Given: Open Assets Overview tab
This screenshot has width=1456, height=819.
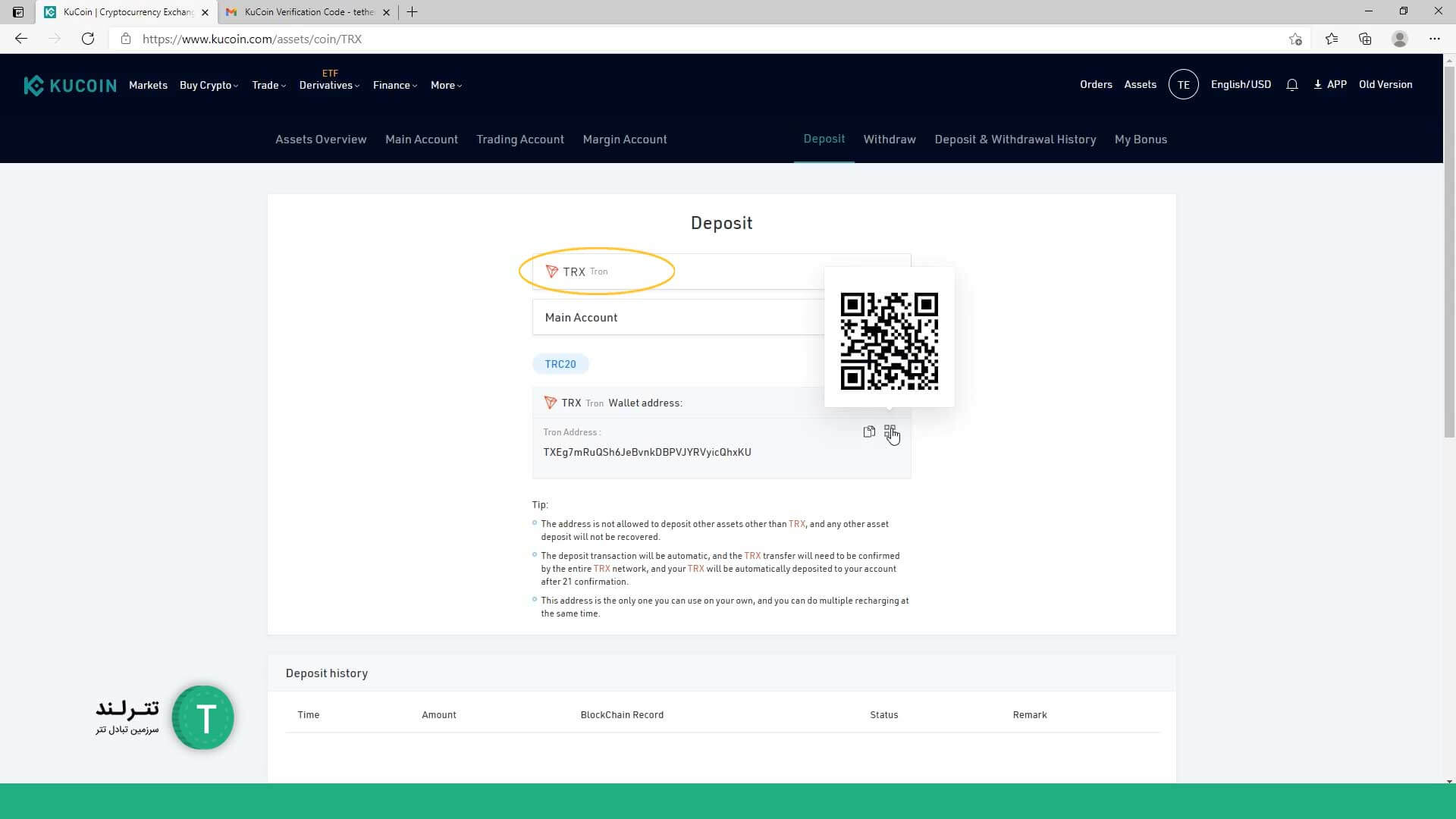Looking at the screenshot, I should [x=321, y=140].
